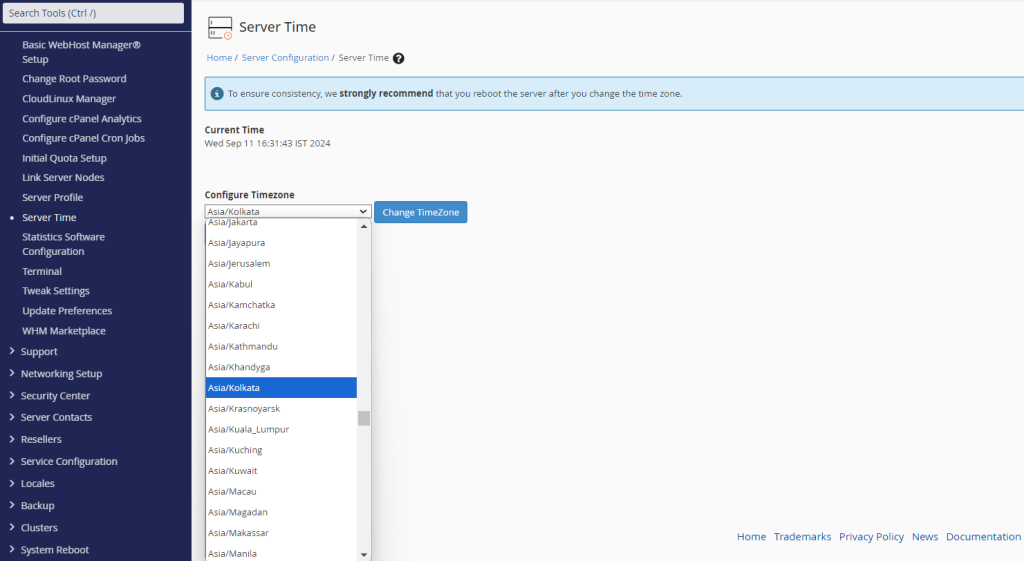
Task: Select Asia/Kuala_Lumpur from timezone list
Action: [248, 429]
